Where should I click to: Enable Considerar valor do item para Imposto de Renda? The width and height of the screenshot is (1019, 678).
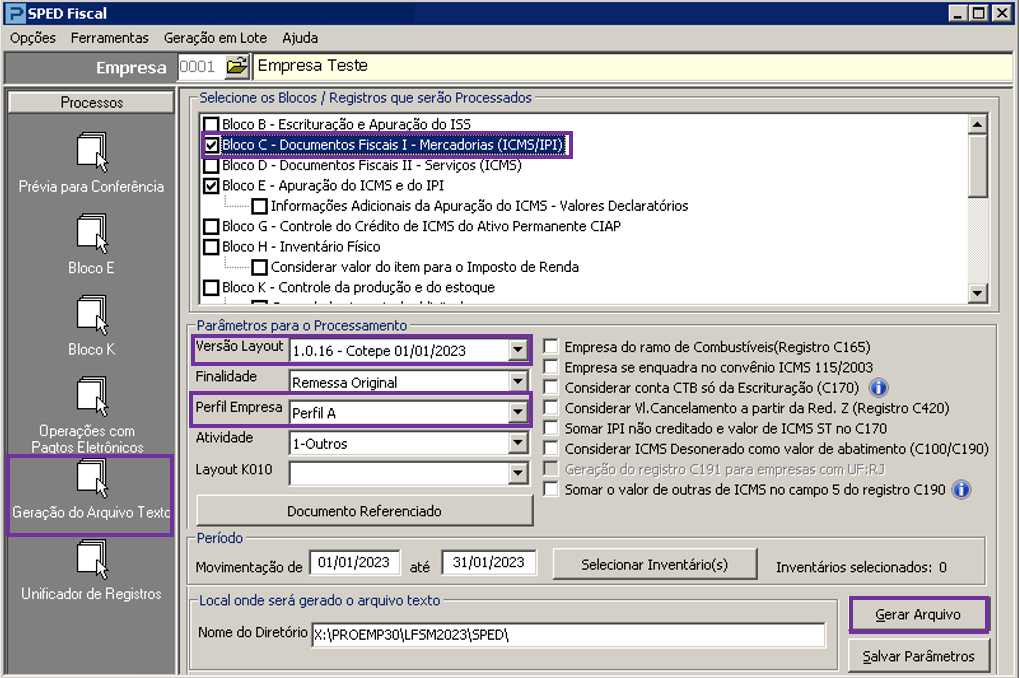(x=260, y=267)
